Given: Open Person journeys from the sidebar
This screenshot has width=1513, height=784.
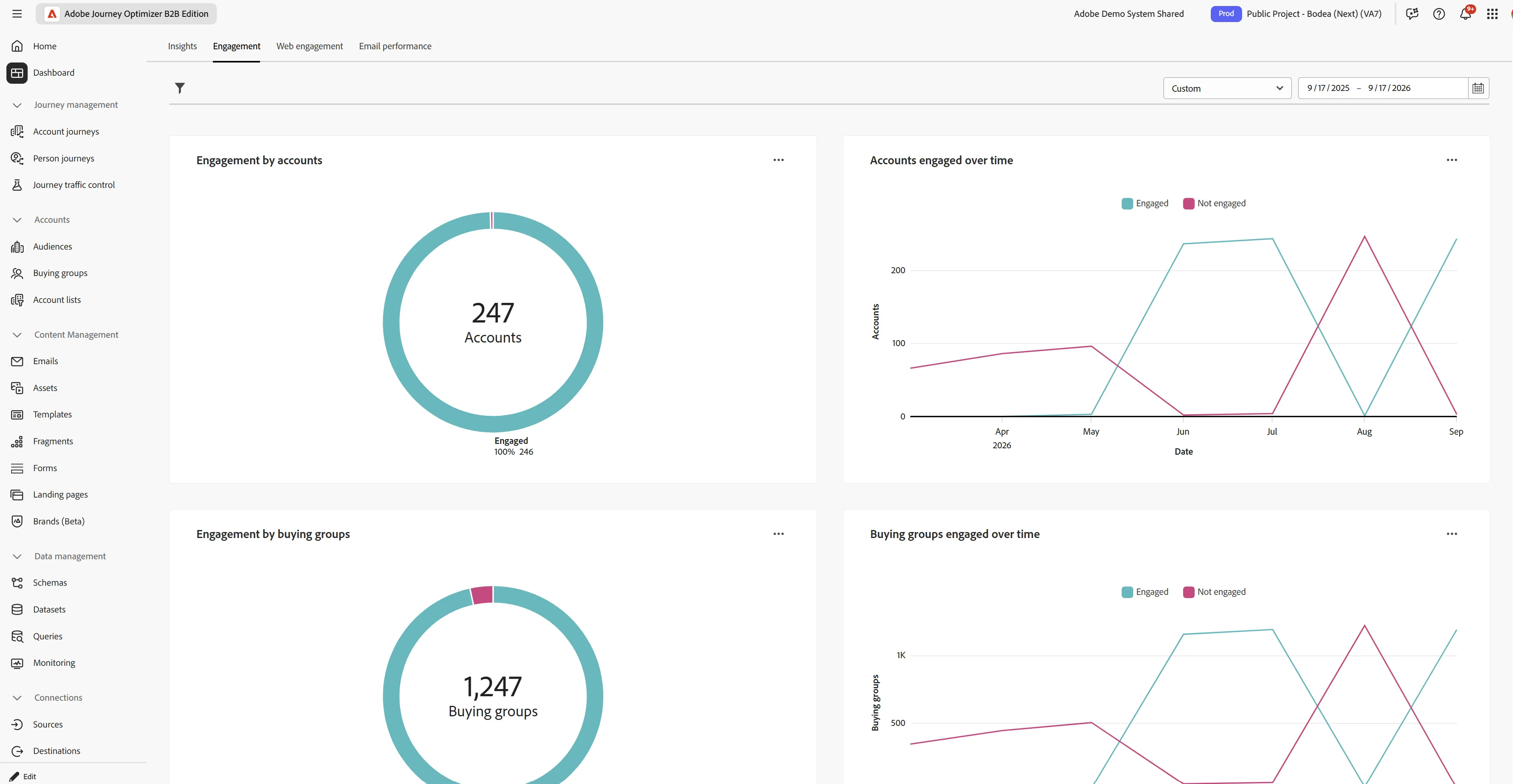Looking at the screenshot, I should [63, 159].
